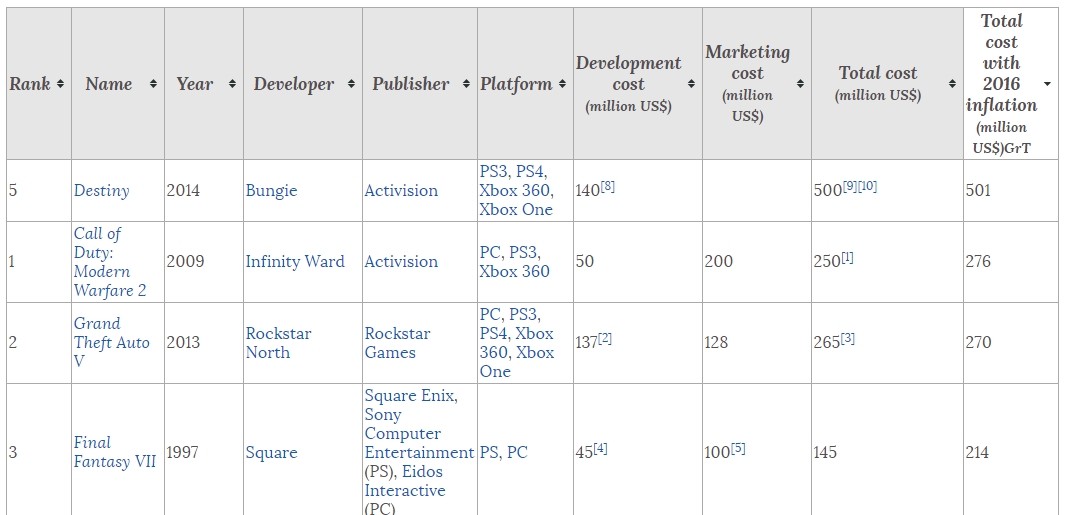This screenshot has height=515, width=1067.
Task: Open the Rockstar Games publisher link
Action: pyautogui.click(x=397, y=343)
